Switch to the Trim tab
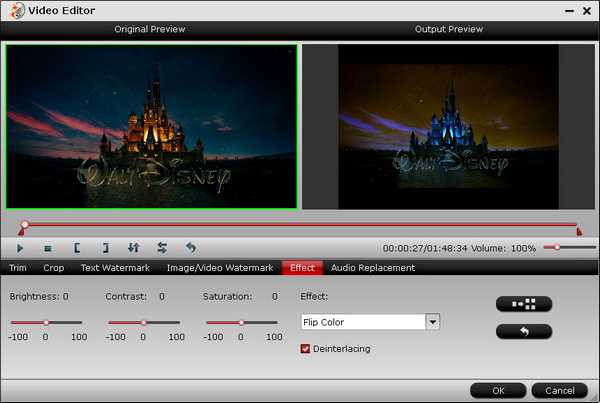600x403 pixels. point(18,268)
